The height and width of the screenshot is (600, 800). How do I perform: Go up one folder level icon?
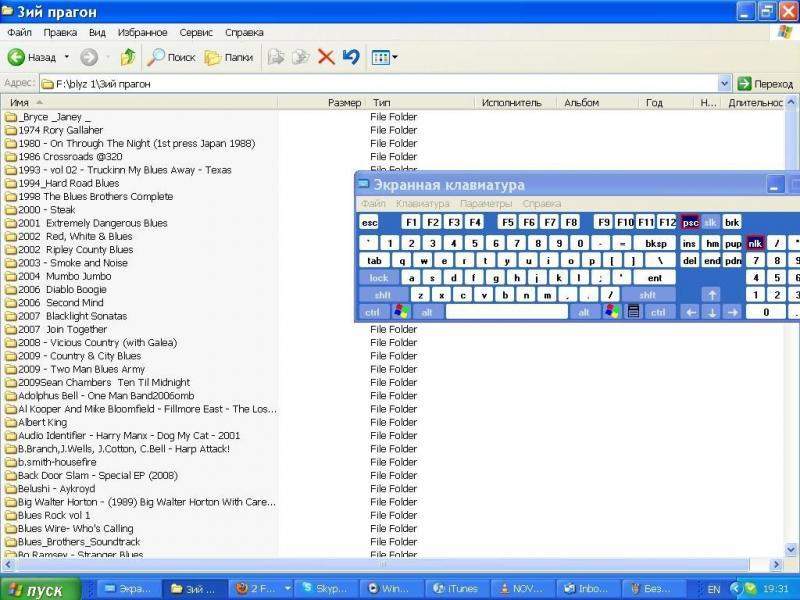[x=128, y=57]
